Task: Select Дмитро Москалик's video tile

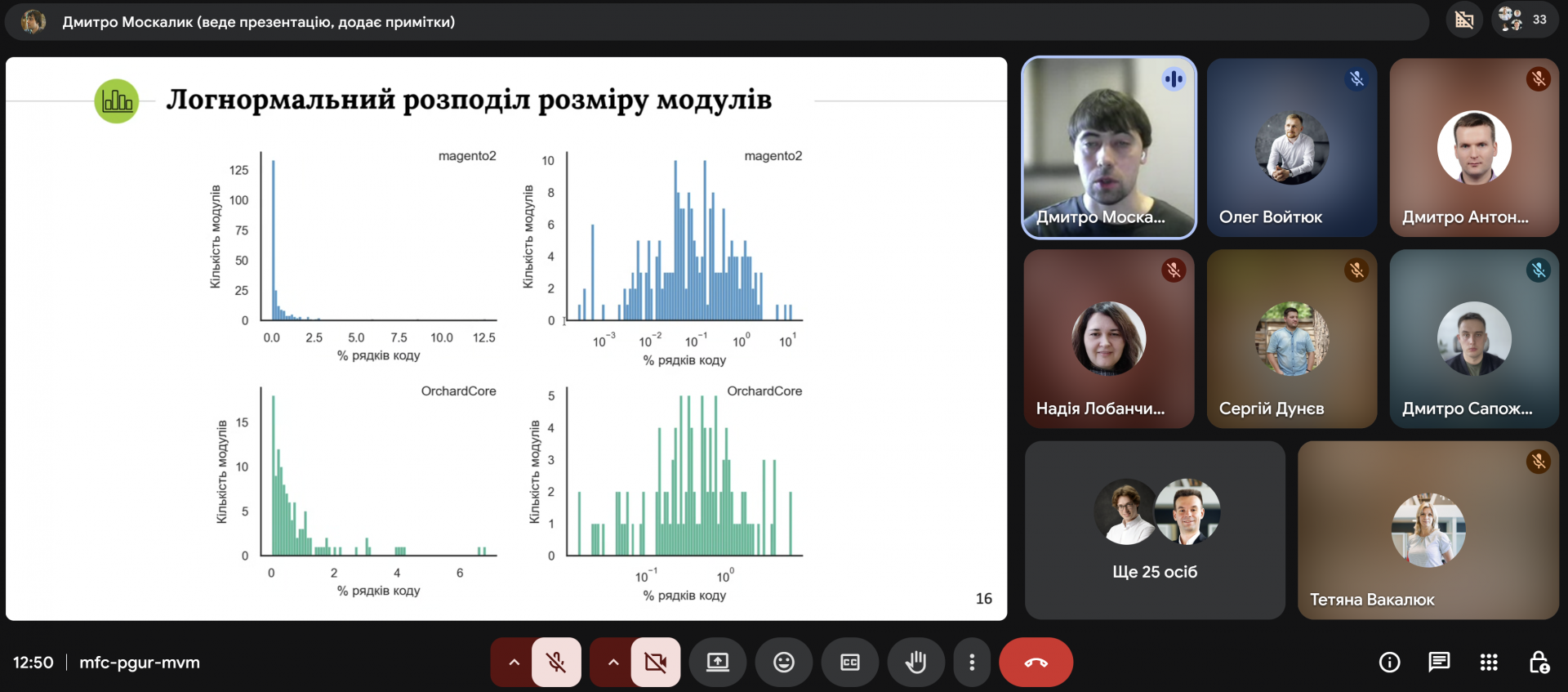Action: coord(1109,148)
